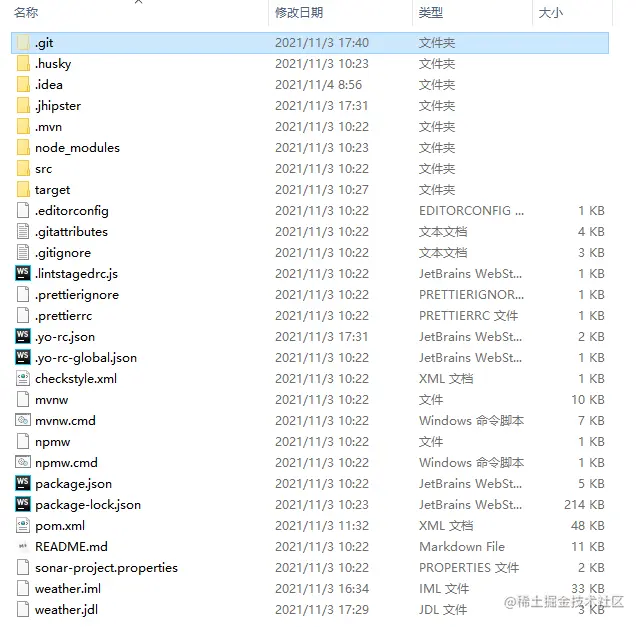The height and width of the screenshot is (627, 642).
Task: Click the weather.iml file icon
Action: pos(23,589)
